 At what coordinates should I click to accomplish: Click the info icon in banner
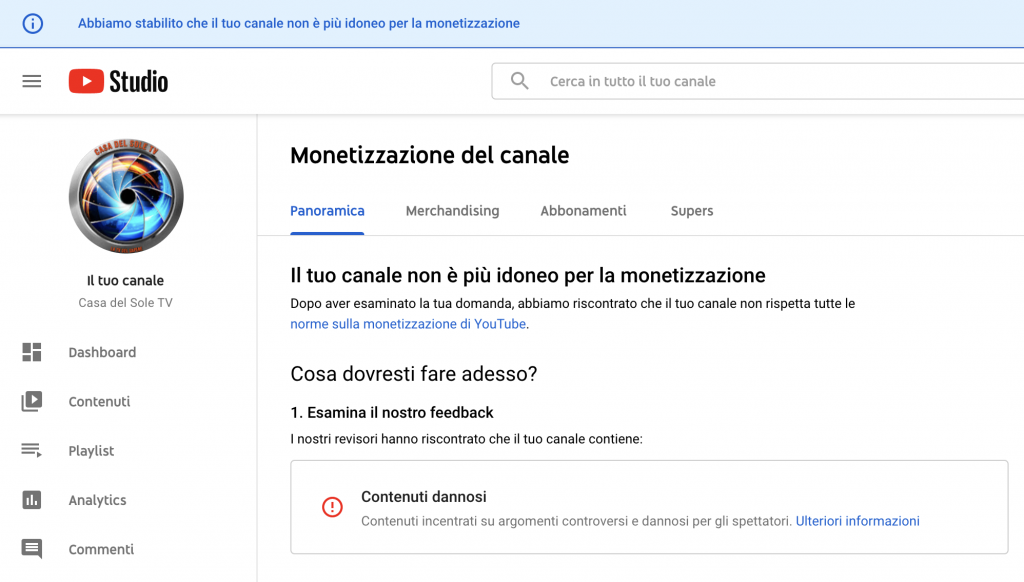pos(33,23)
